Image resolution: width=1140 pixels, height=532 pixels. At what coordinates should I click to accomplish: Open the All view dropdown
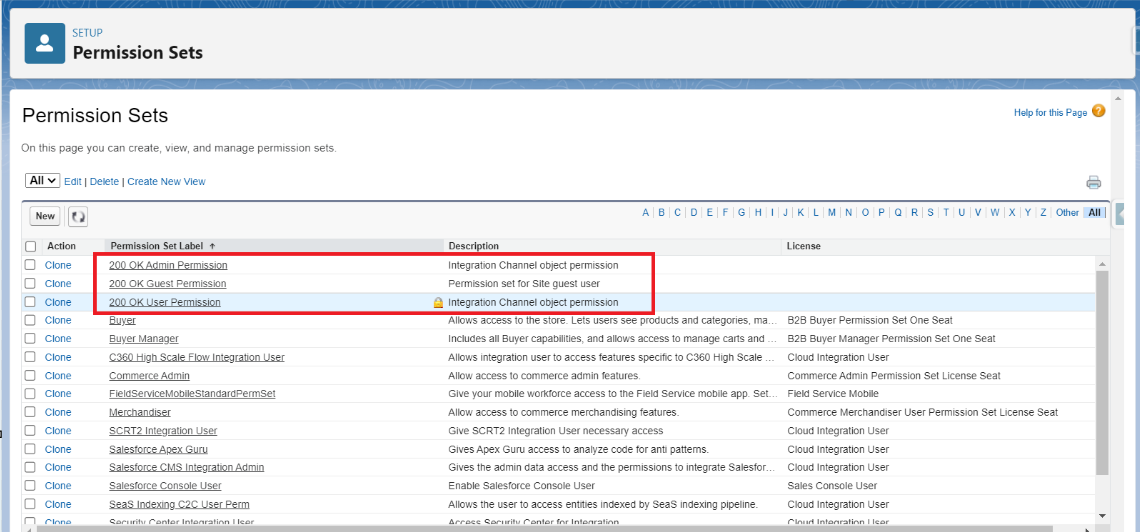[x=43, y=181]
